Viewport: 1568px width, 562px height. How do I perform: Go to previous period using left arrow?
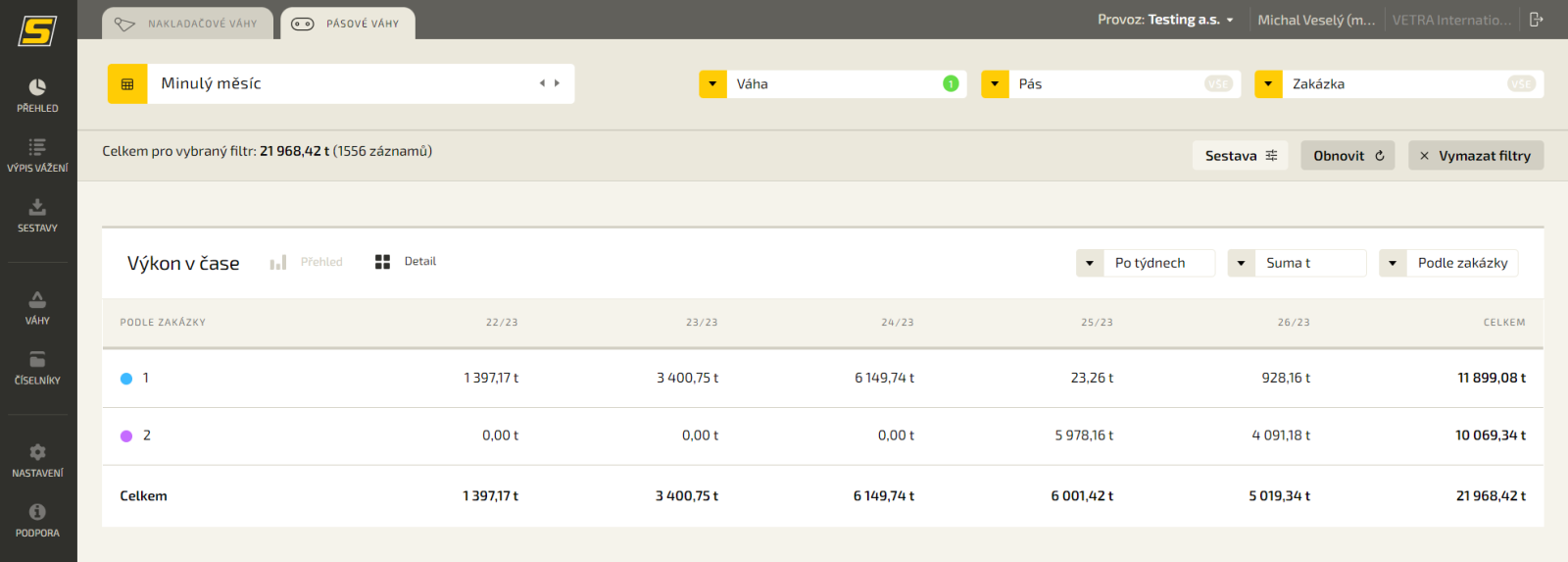pos(542,83)
